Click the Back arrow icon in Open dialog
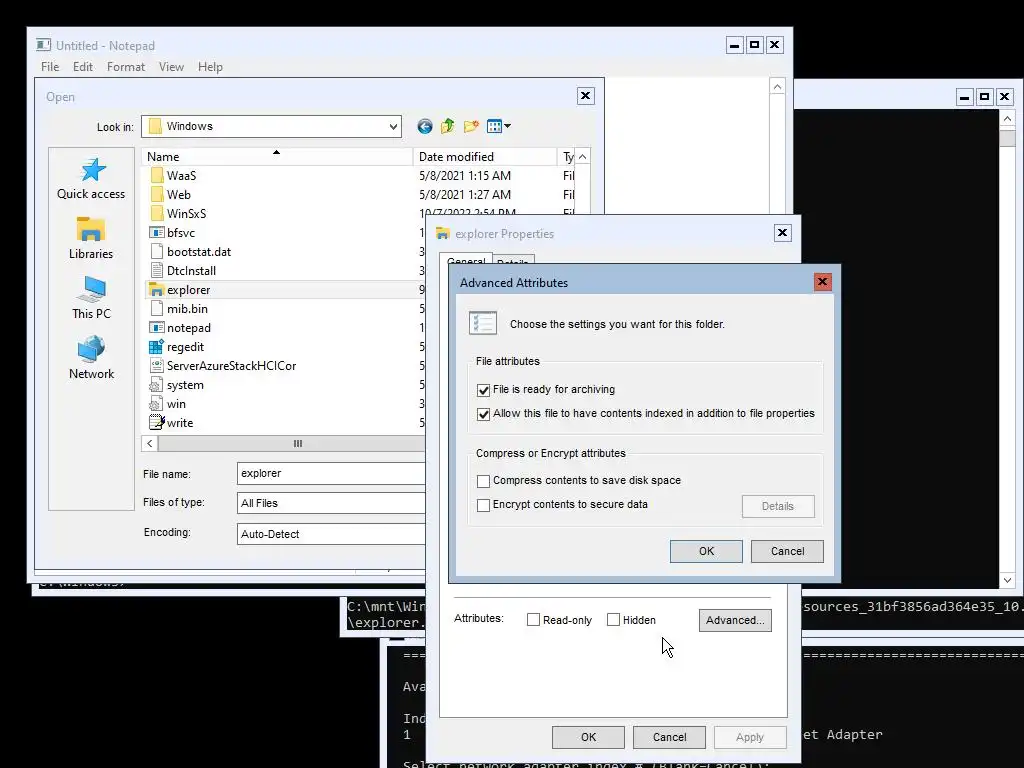The width and height of the screenshot is (1024, 768). pos(424,126)
